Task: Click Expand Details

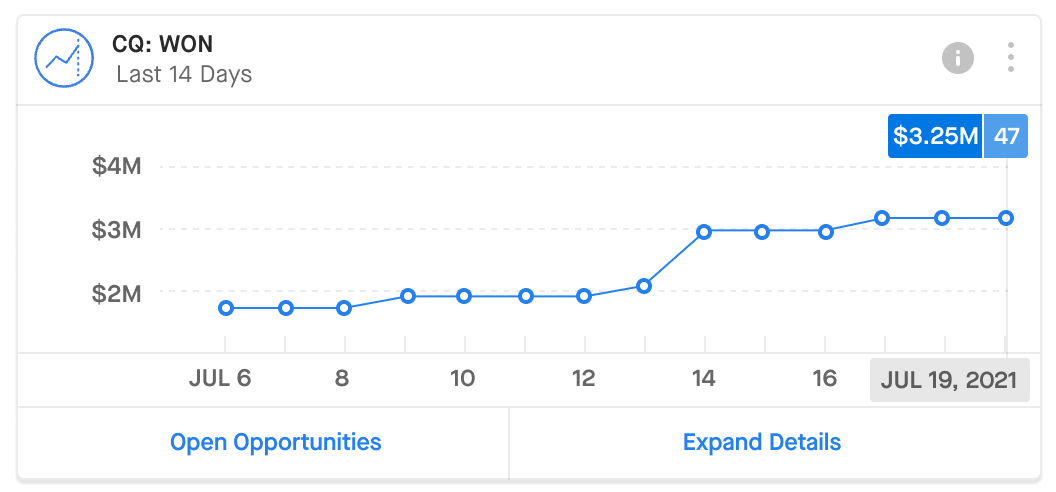Action: click(x=762, y=442)
